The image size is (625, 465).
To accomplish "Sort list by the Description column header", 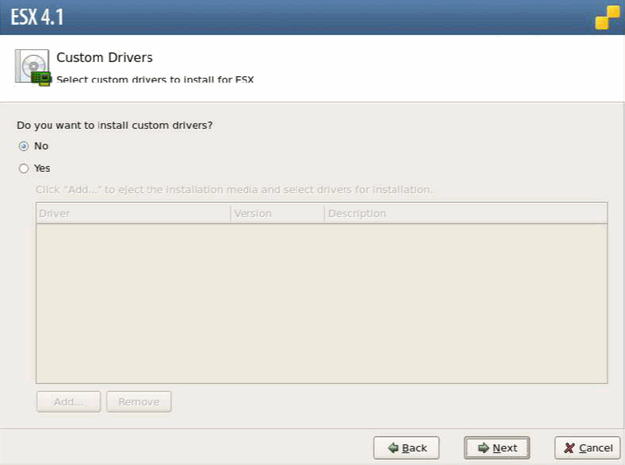I will tap(465, 213).
